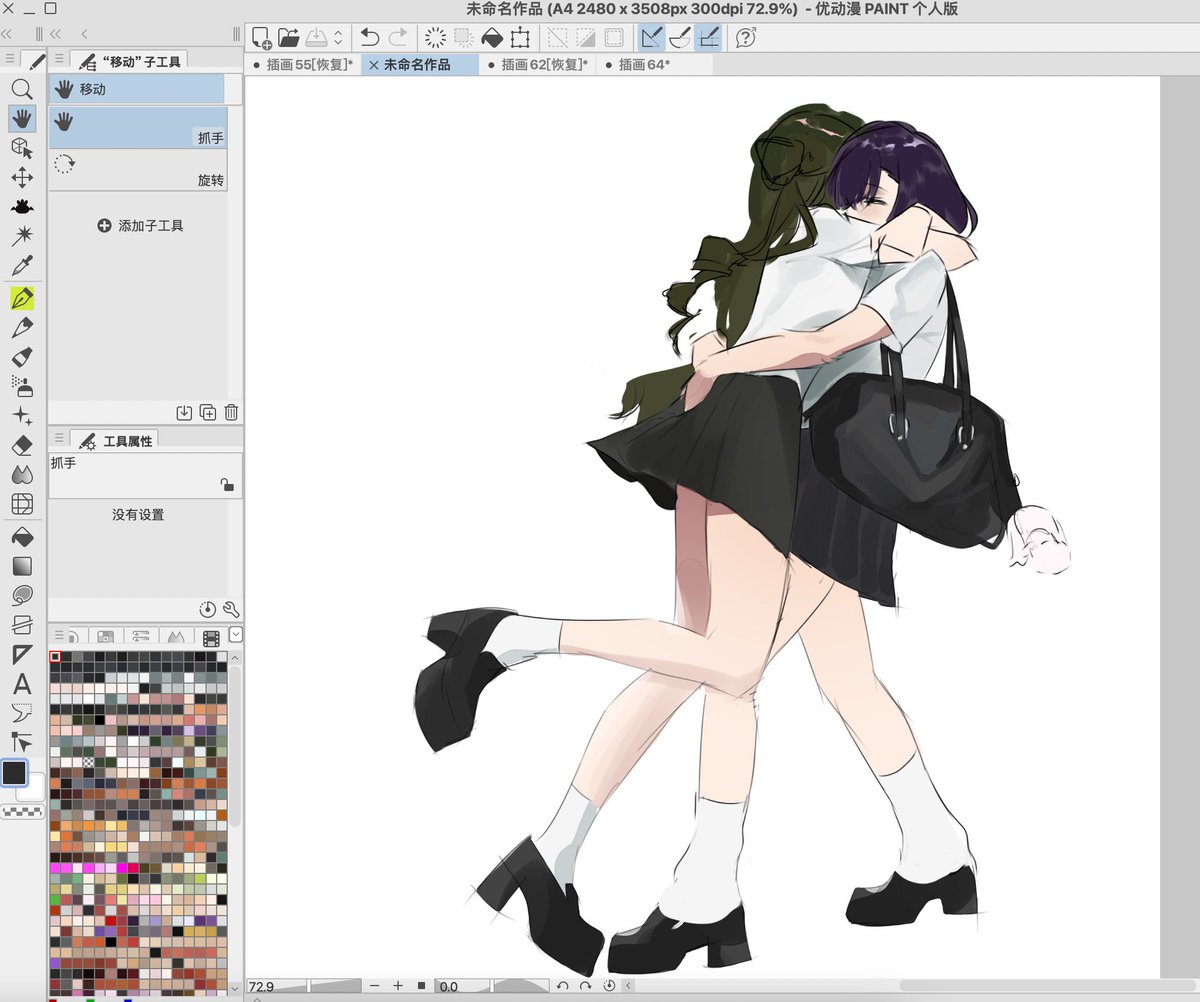Screen dimensions: 1200x1002
Task: Switch to the 插画 55[恢复]* tab
Action: pos(303,65)
